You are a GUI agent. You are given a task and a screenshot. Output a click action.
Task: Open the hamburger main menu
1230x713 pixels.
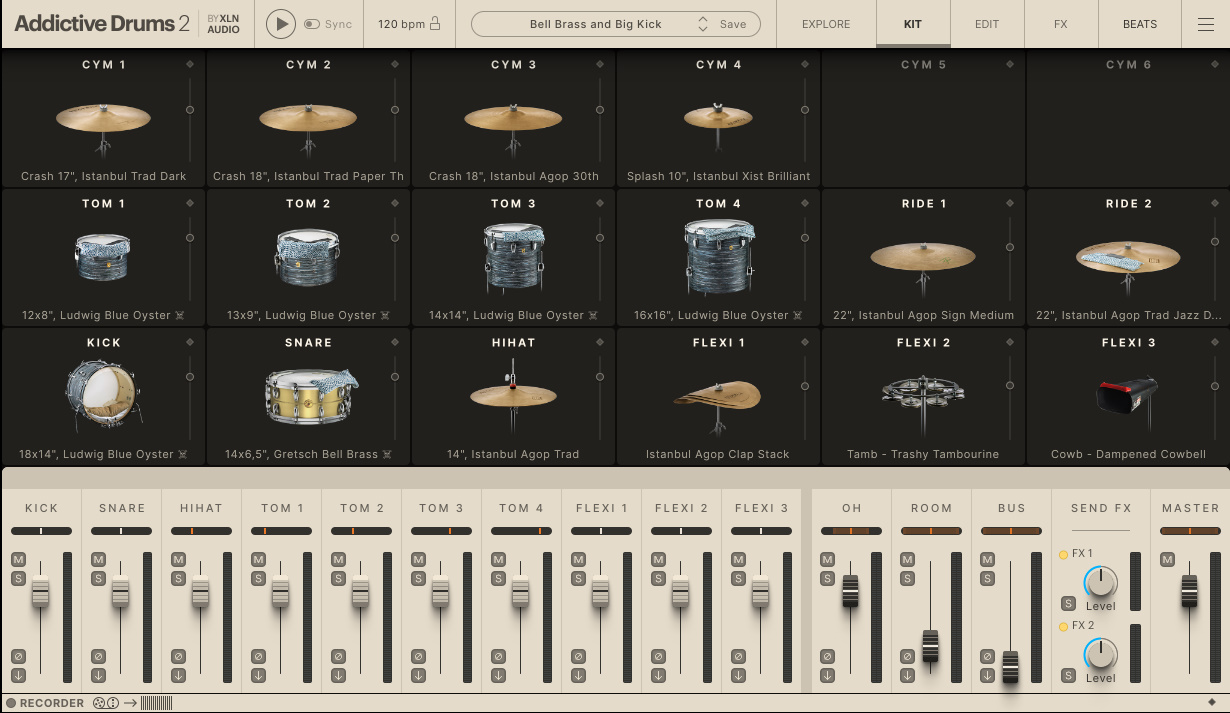[x=1205, y=24]
